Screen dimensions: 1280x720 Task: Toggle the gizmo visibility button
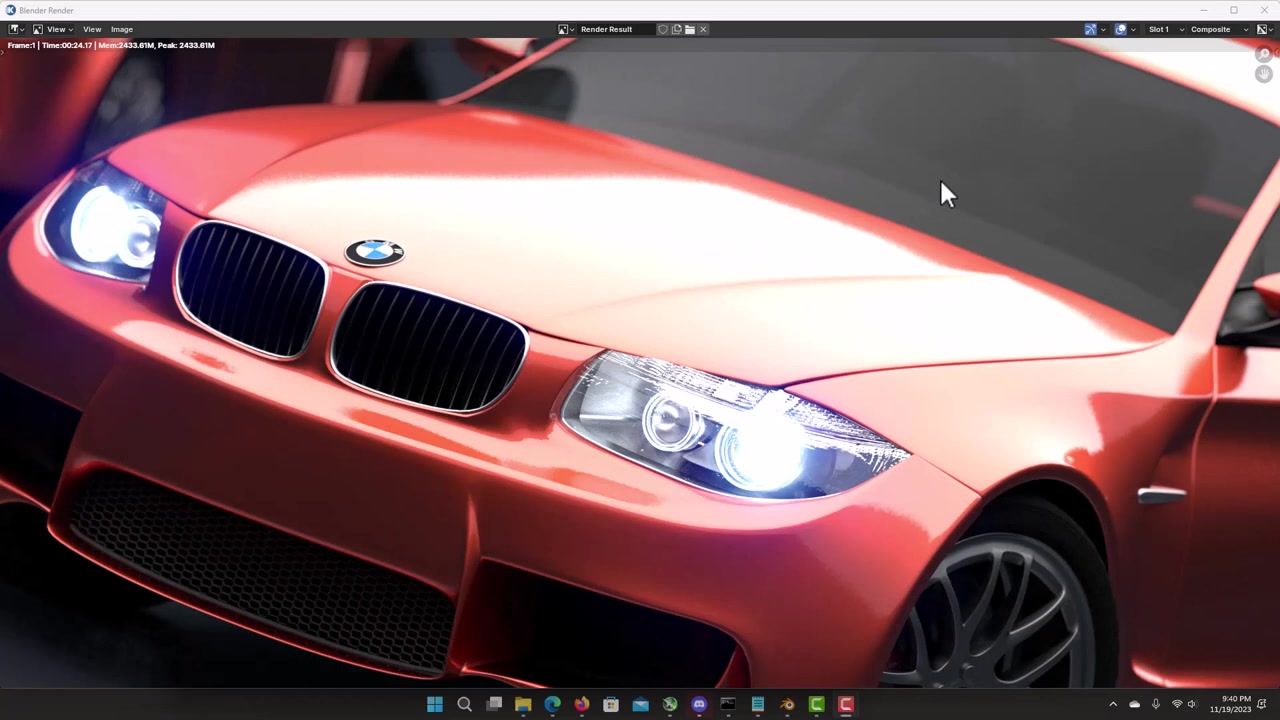point(1090,29)
